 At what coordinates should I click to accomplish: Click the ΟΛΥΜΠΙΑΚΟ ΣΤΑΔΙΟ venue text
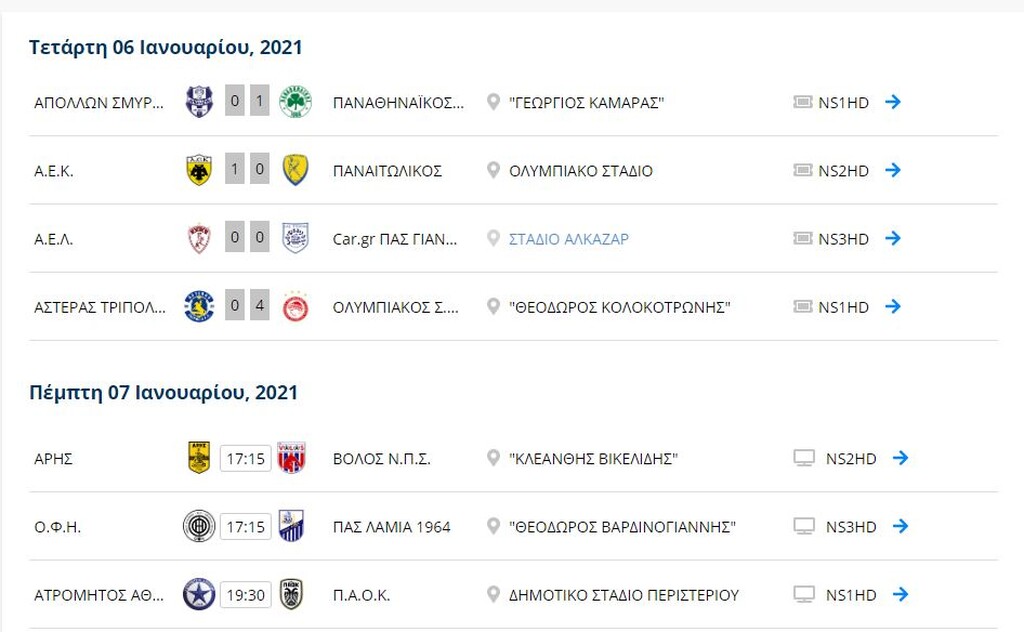pos(581,171)
